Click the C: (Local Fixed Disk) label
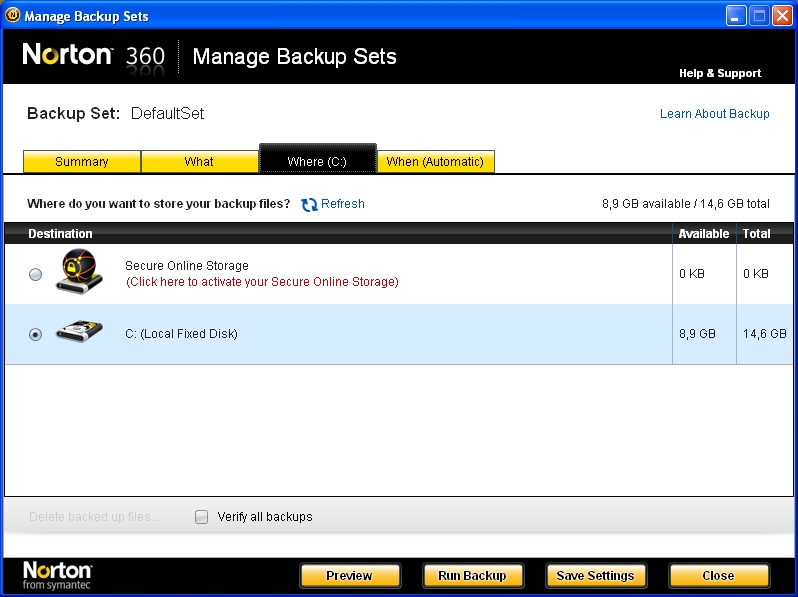798x597 pixels. 181,334
